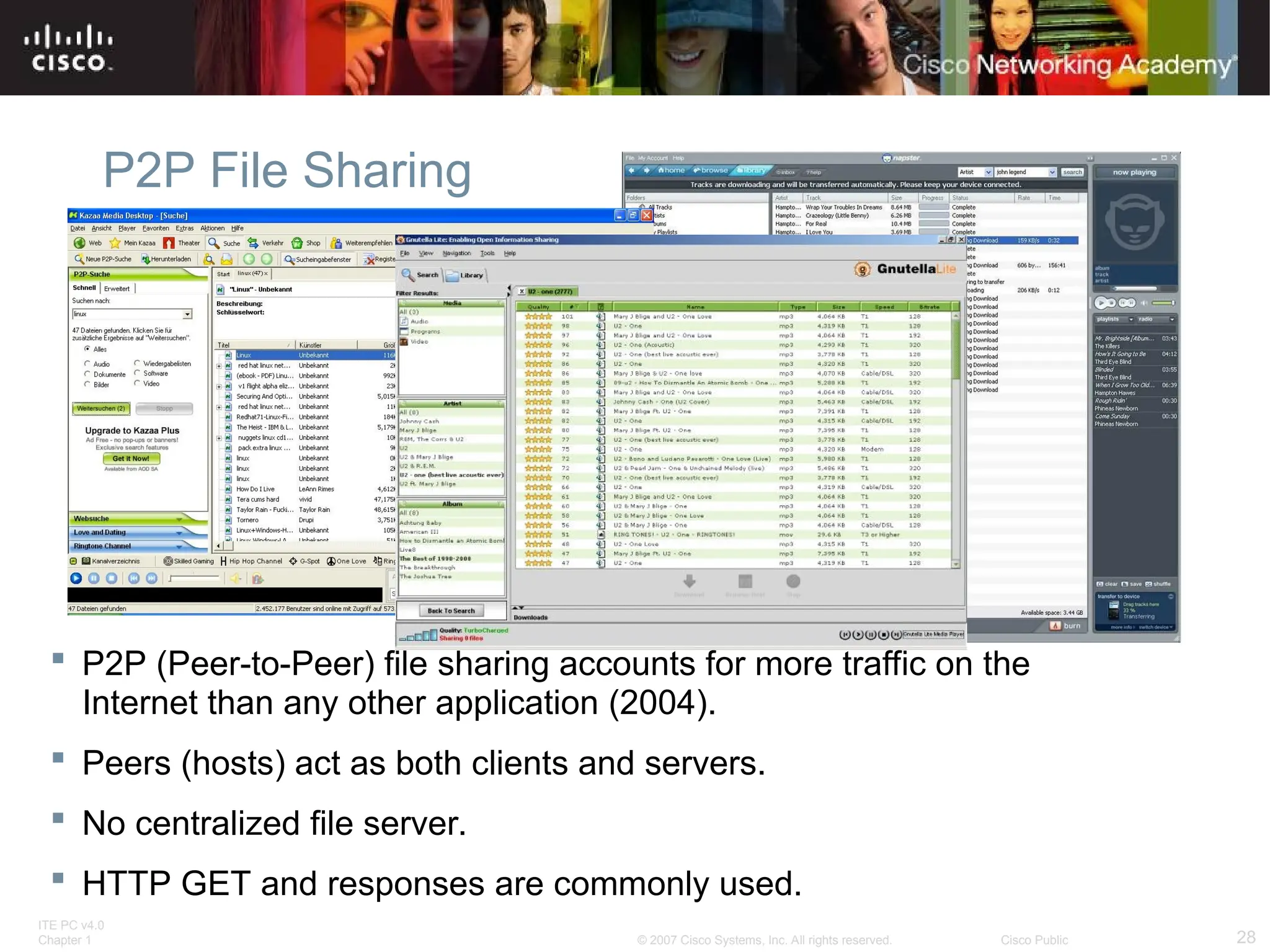The width and height of the screenshot is (1270, 952).
Task: Open Napster Artist search type dropdown
Action: pyautogui.click(x=988, y=172)
